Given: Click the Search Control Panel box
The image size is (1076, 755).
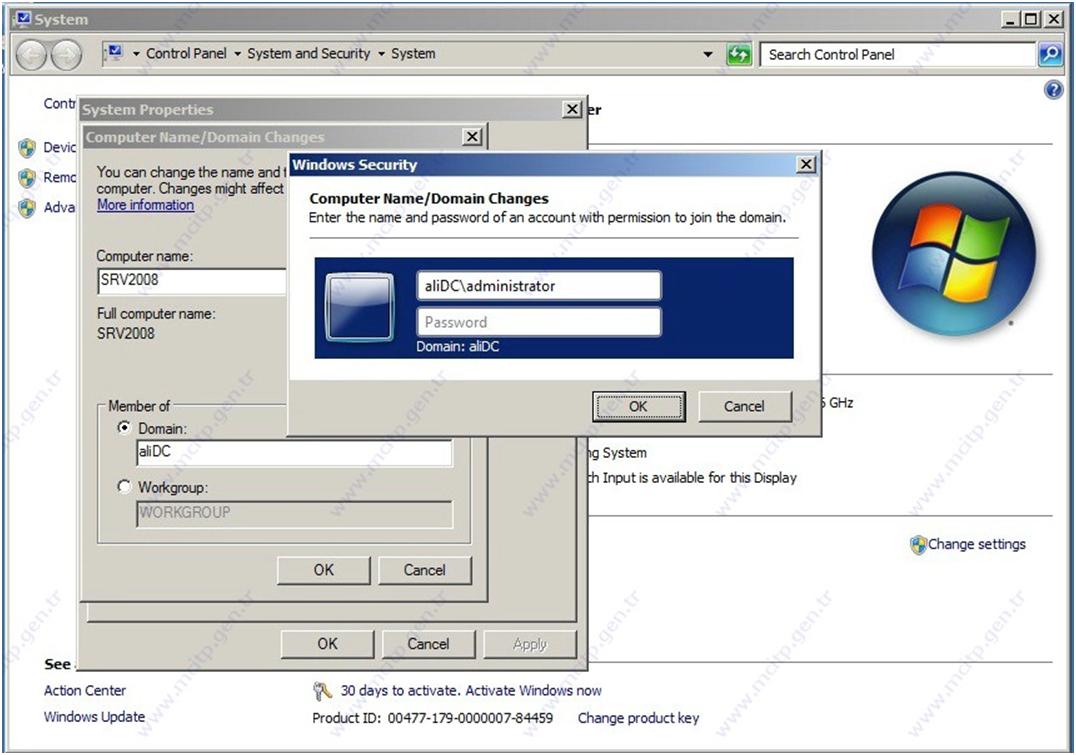Looking at the screenshot, I should (x=898, y=54).
